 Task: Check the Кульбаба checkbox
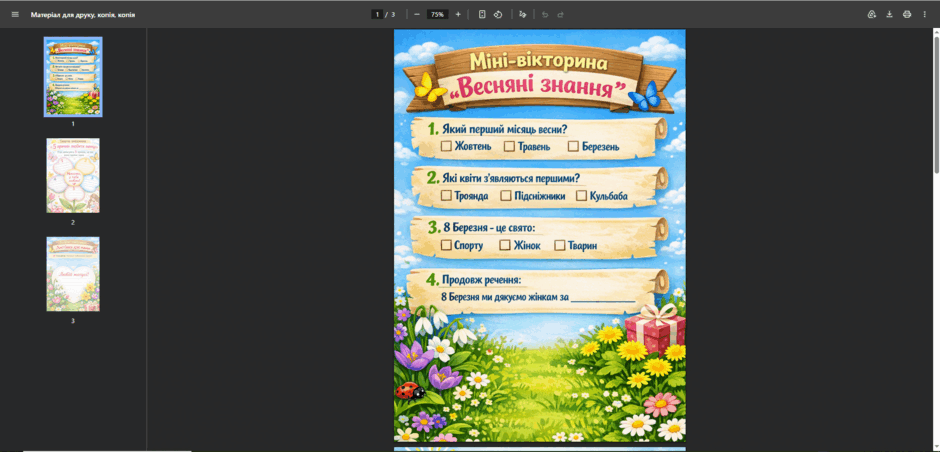(581, 195)
